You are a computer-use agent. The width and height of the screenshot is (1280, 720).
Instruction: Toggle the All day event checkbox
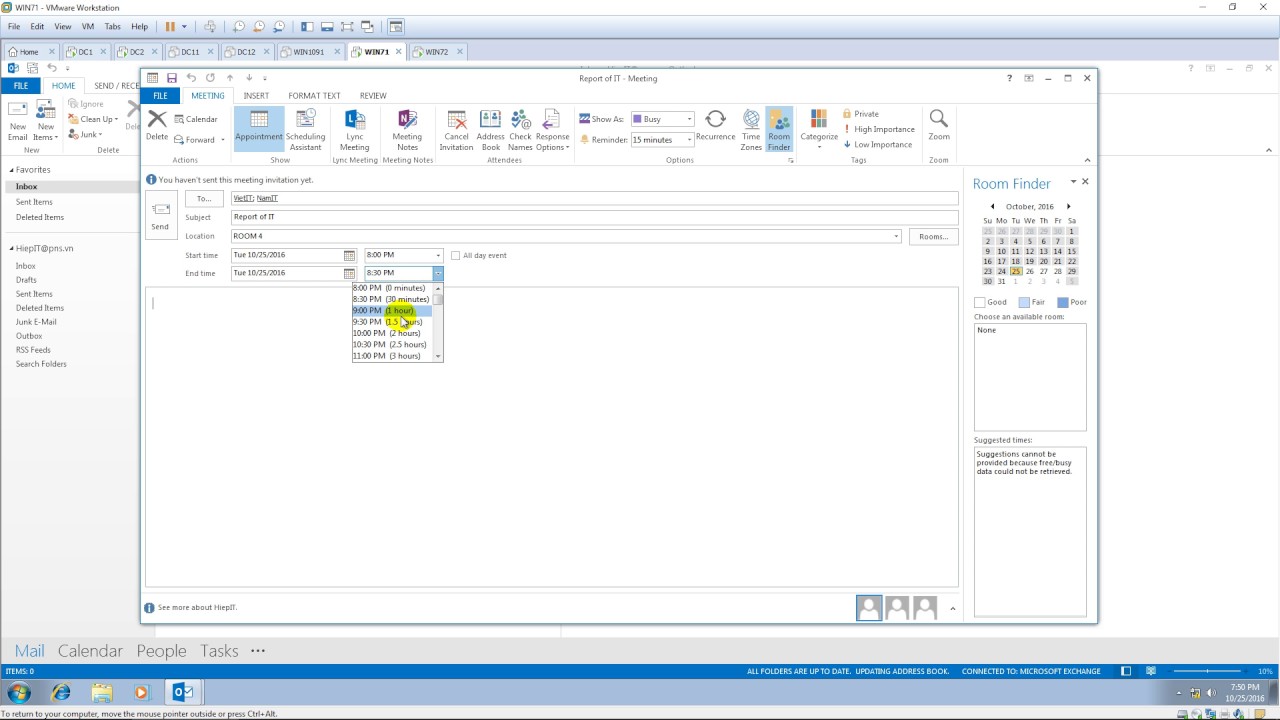[x=456, y=256]
